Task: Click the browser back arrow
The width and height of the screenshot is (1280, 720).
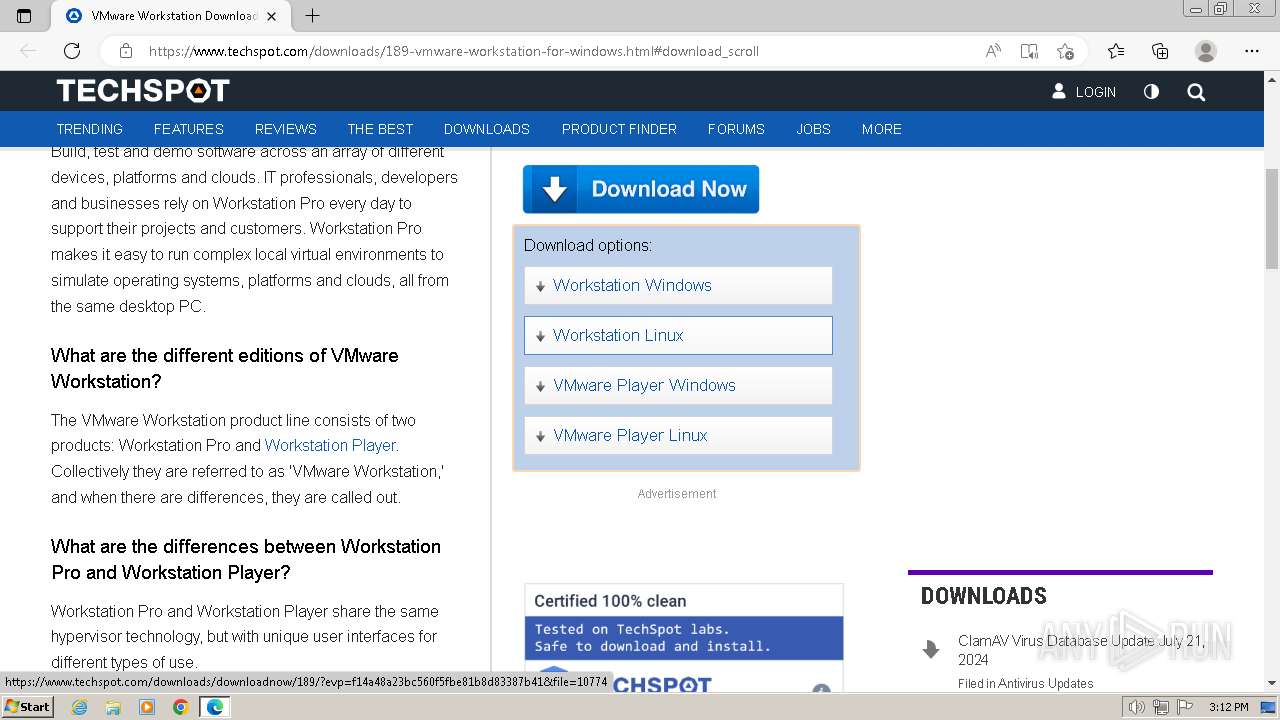Action: (28, 51)
